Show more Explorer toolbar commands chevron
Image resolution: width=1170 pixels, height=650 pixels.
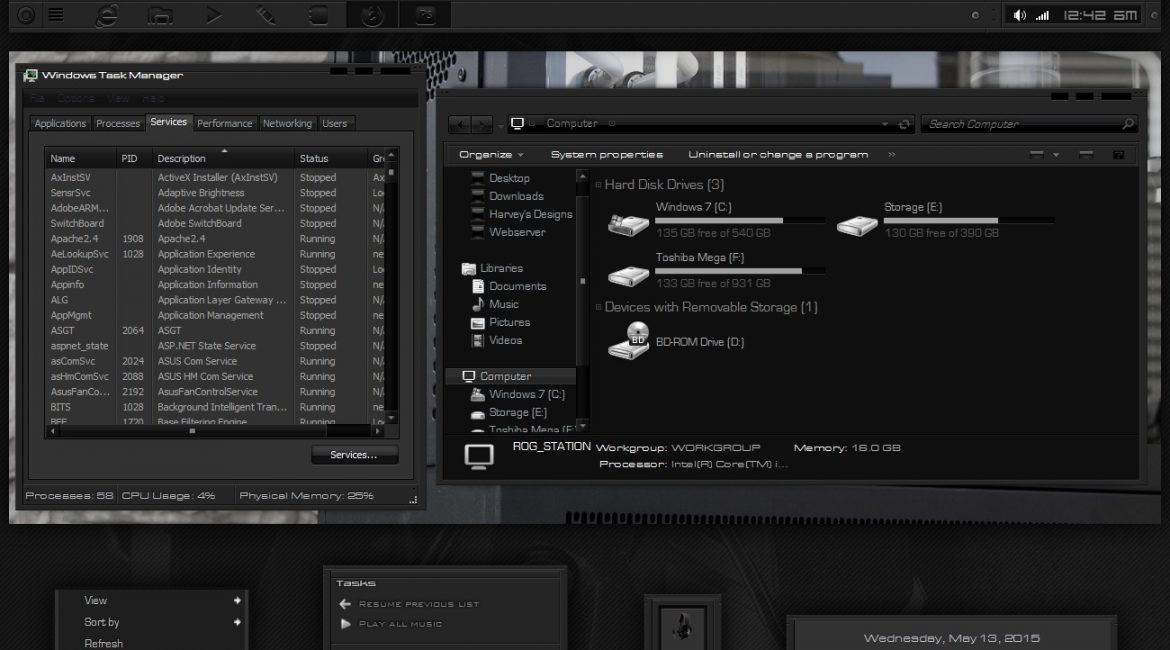click(892, 154)
